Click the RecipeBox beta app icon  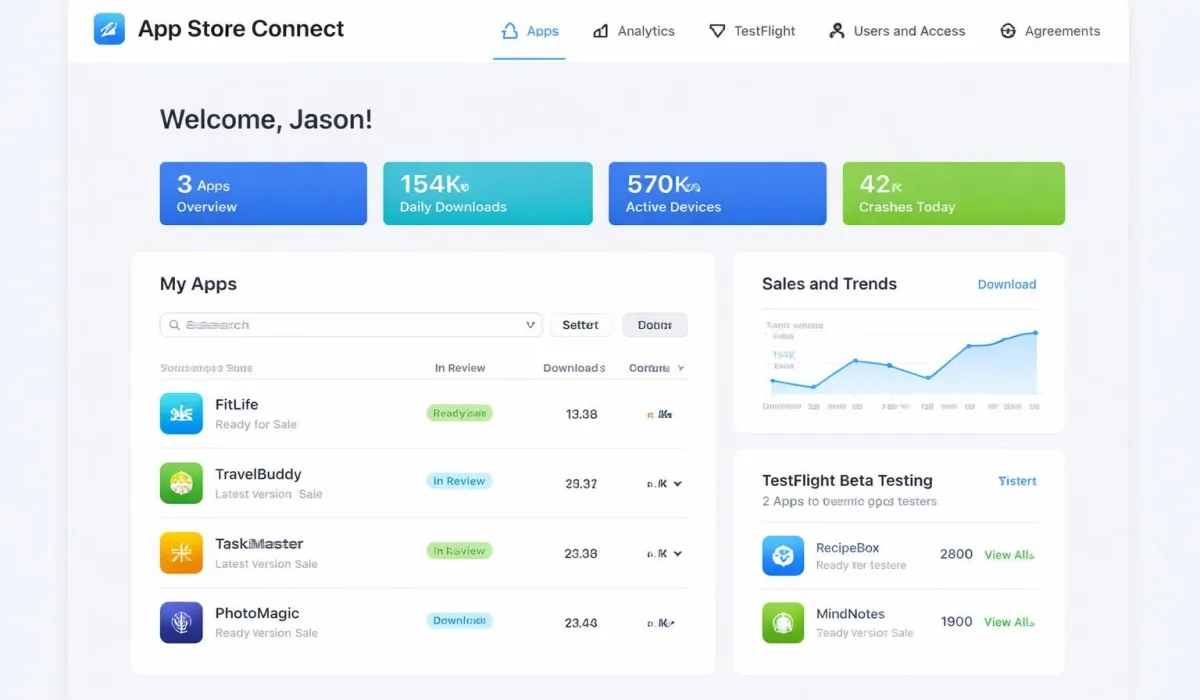coord(782,555)
